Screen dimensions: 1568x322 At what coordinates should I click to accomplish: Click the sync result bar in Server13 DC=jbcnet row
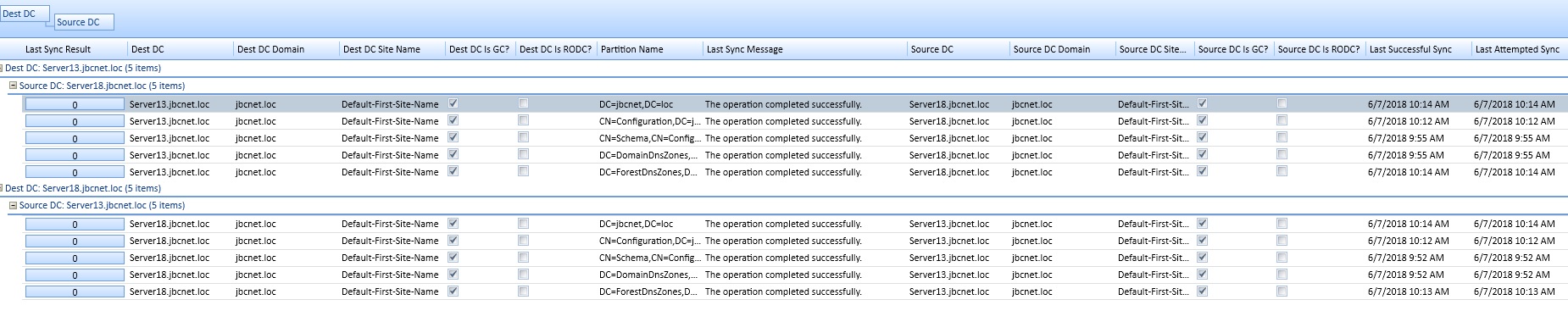pyautogui.click(x=75, y=104)
